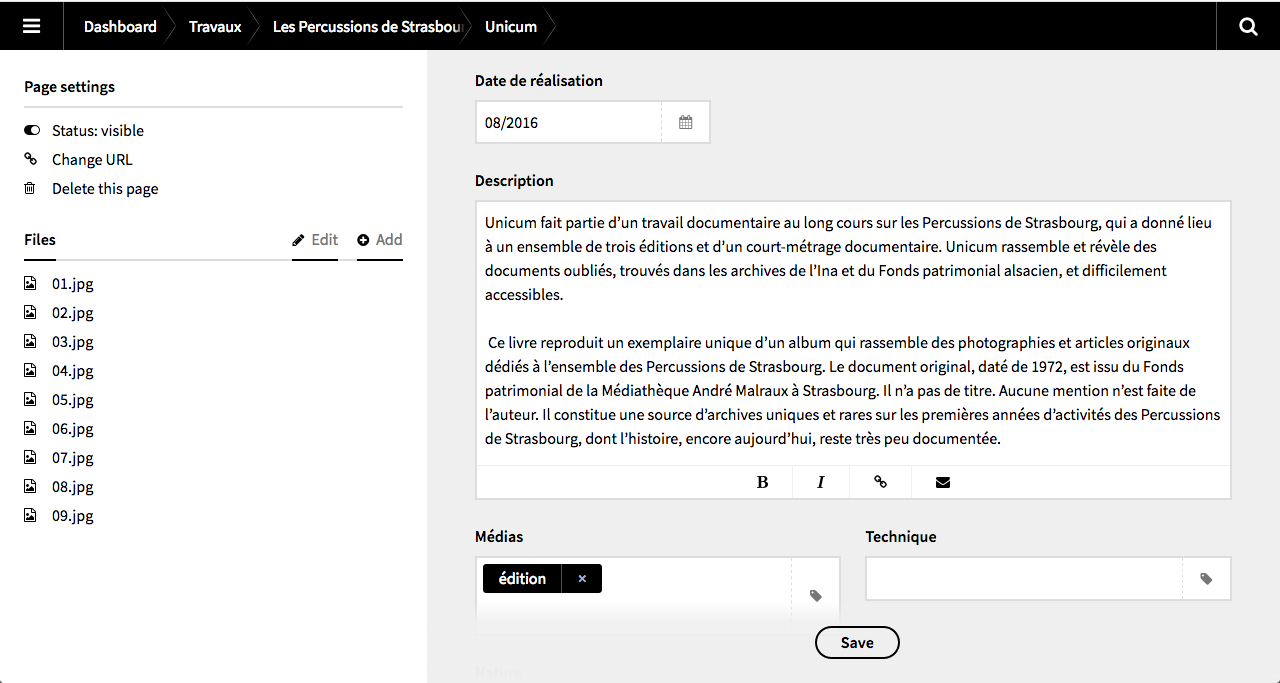Open the hamburger menu icon
This screenshot has width=1280, height=683.
[31, 26]
